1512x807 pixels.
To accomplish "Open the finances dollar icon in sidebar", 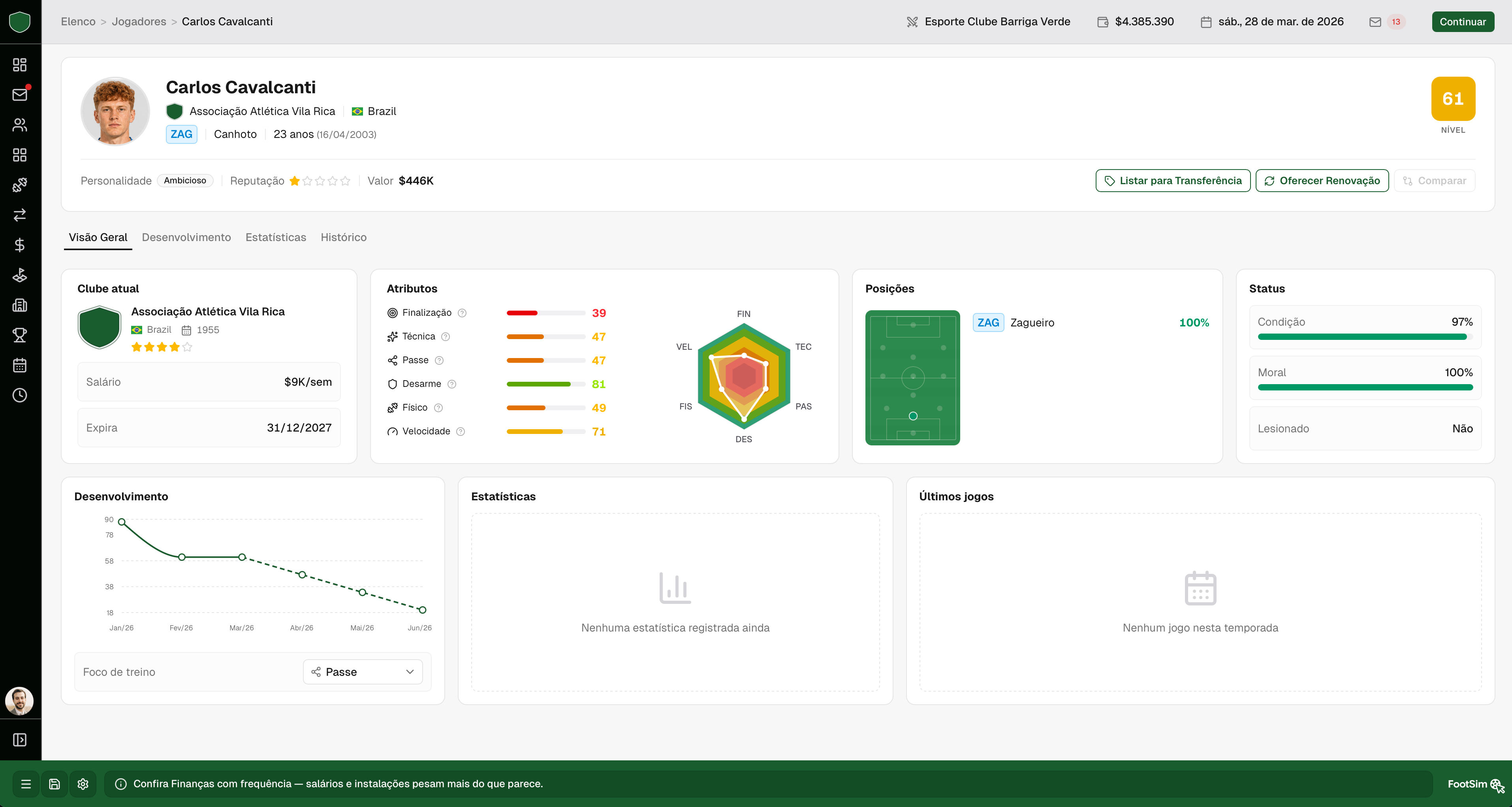I will (x=20, y=245).
